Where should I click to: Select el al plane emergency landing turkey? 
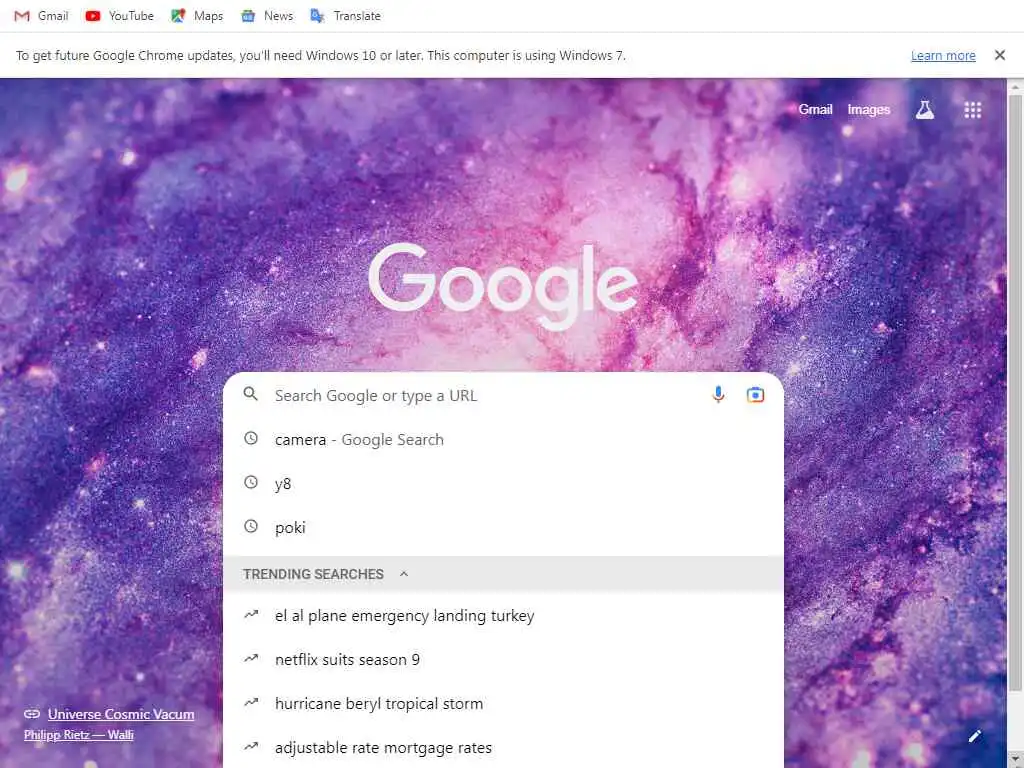pyautogui.click(x=503, y=616)
